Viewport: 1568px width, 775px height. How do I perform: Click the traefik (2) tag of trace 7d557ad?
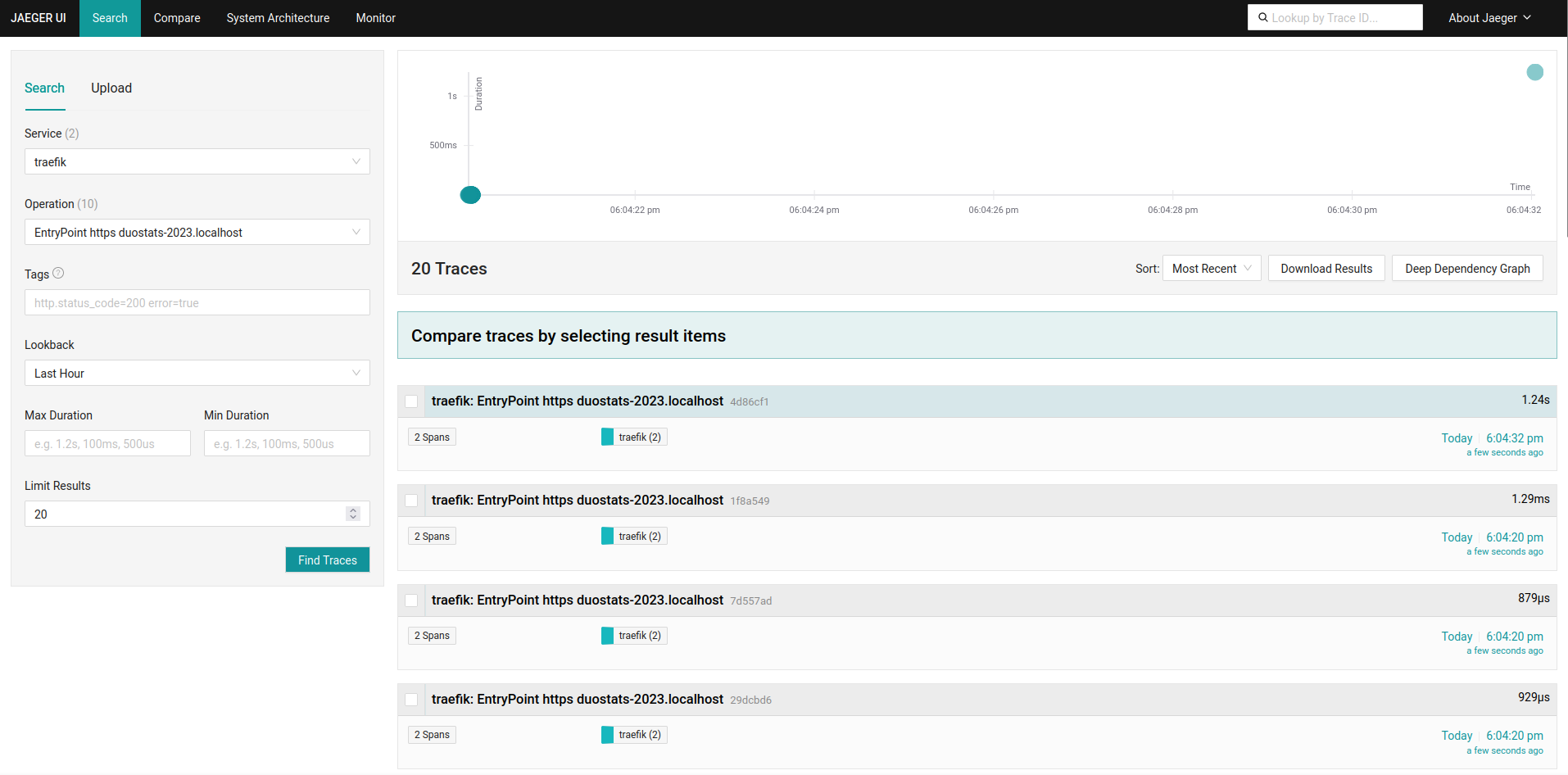tap(634, 635)
